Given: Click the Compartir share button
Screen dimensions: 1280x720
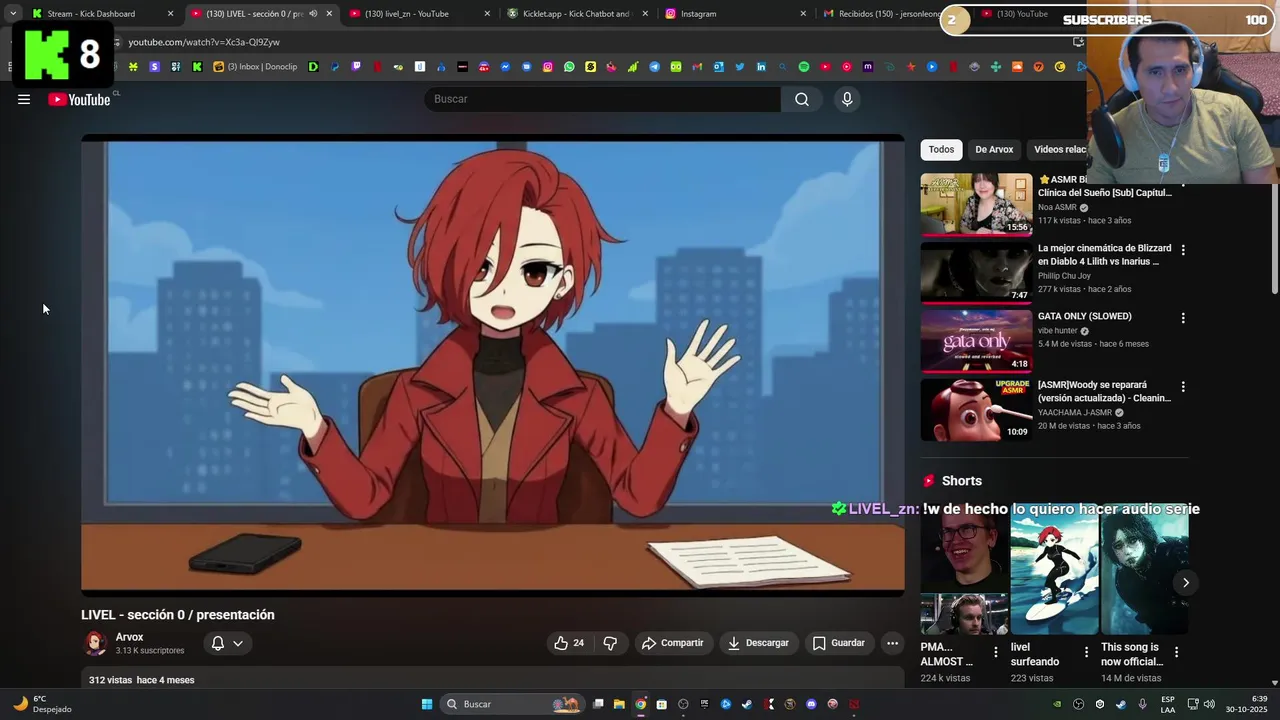Looking at the screenshot, I should point(672,643).
